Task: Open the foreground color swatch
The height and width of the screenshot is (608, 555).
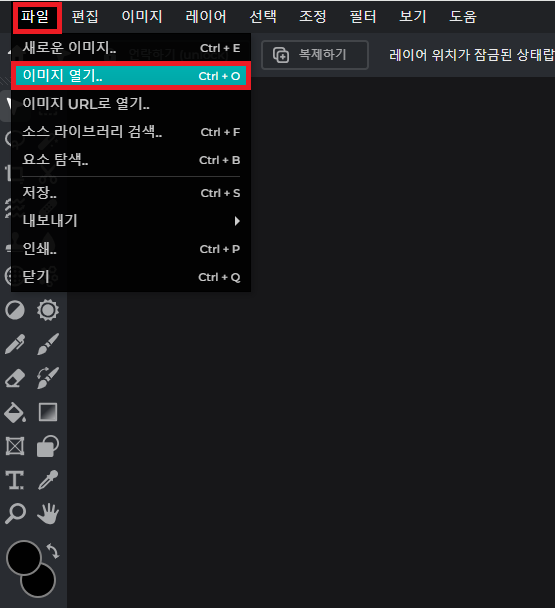Action: pos(24,558)
